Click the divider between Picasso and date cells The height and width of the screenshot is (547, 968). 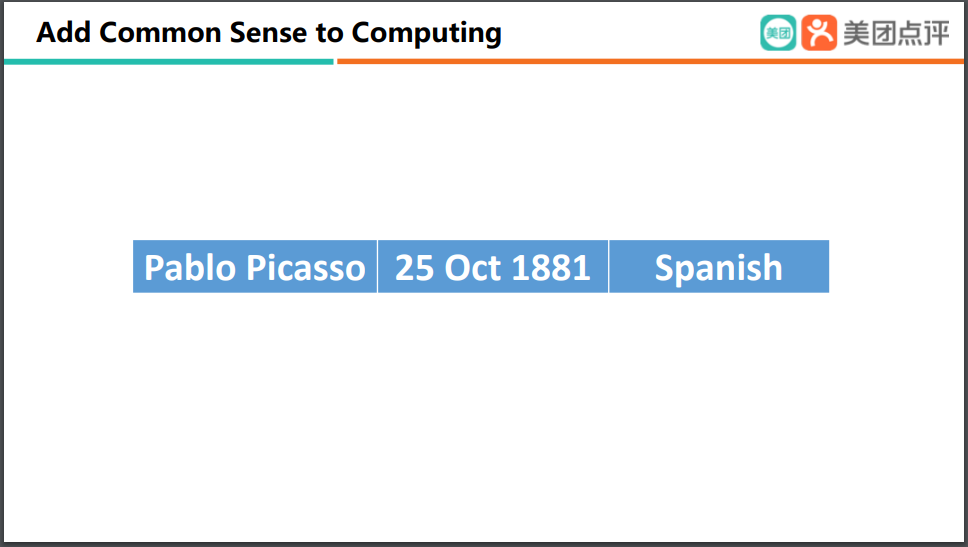click(377, 267)
